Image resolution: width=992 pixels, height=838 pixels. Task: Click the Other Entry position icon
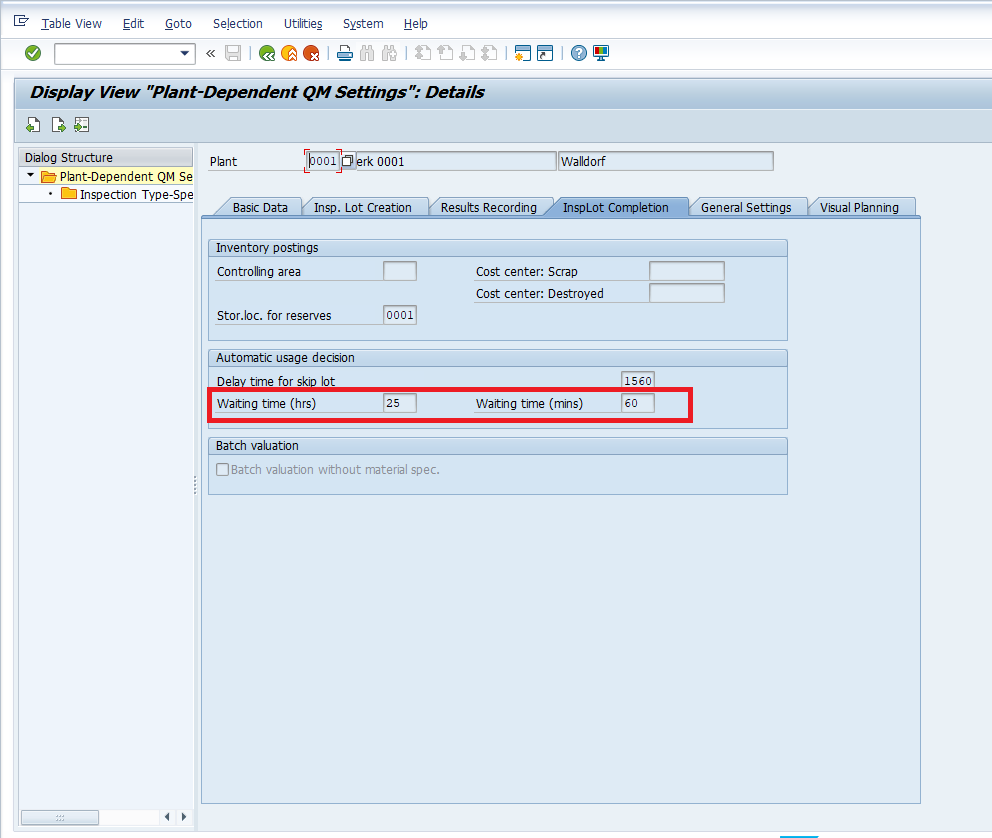(82, 125)
